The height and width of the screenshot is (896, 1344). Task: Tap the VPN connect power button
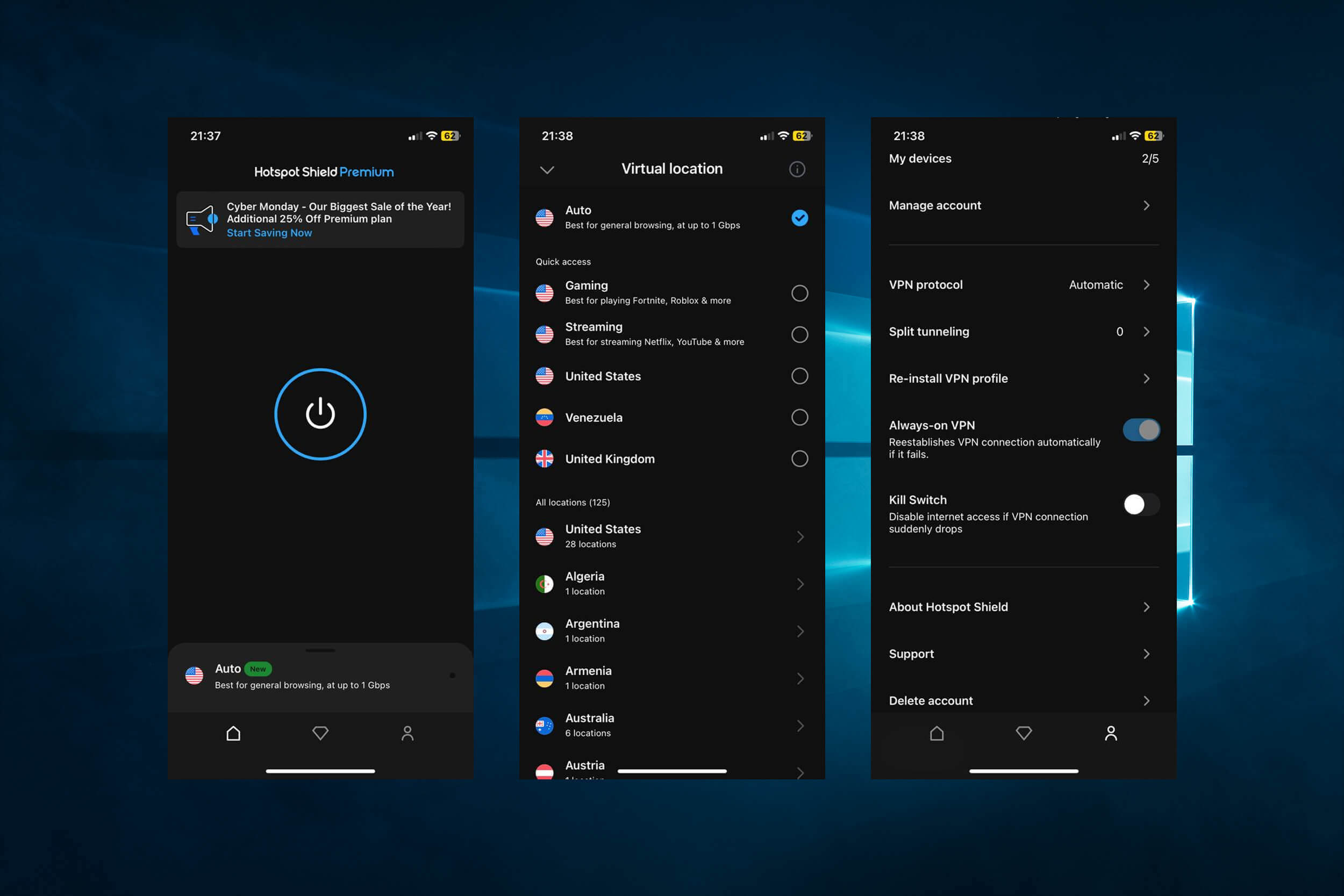click(320, 414)
